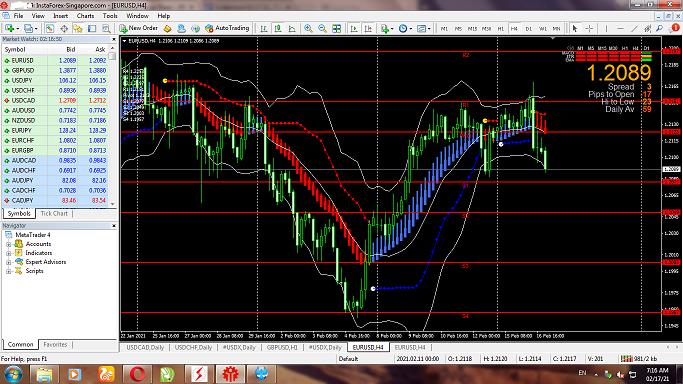683x384 pixels.
Task: Open the Profiles icon in toolbar
Action: tap(28, 28)
